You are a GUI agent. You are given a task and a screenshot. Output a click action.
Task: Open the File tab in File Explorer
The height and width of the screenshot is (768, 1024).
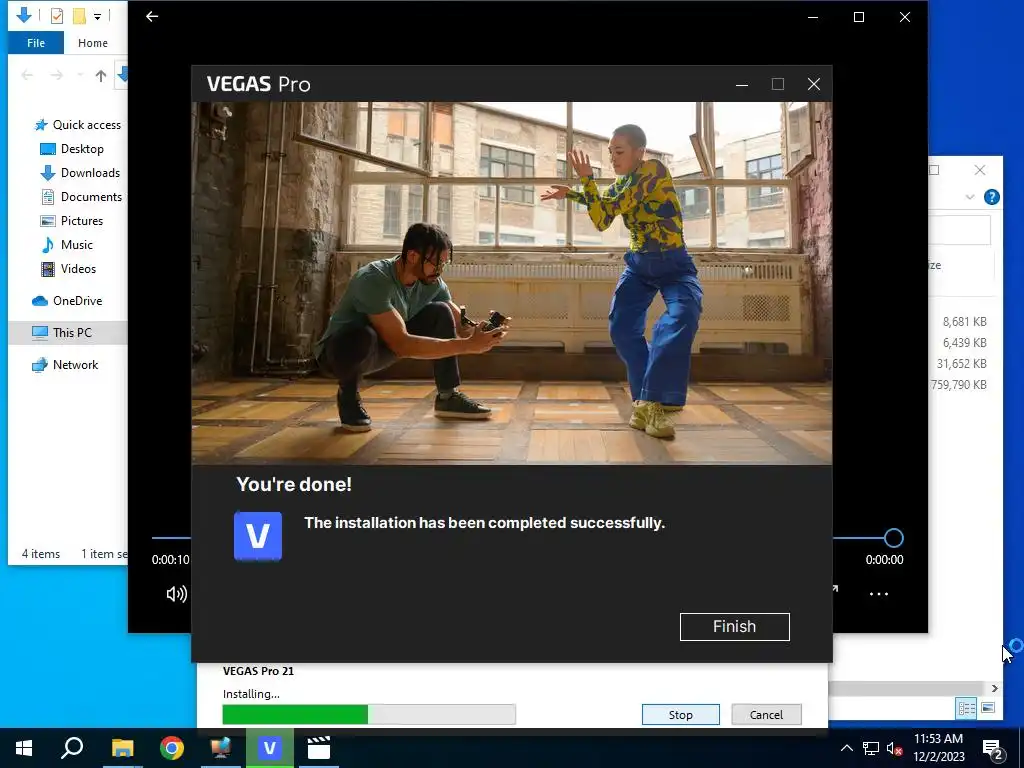(x=36, y=43)
